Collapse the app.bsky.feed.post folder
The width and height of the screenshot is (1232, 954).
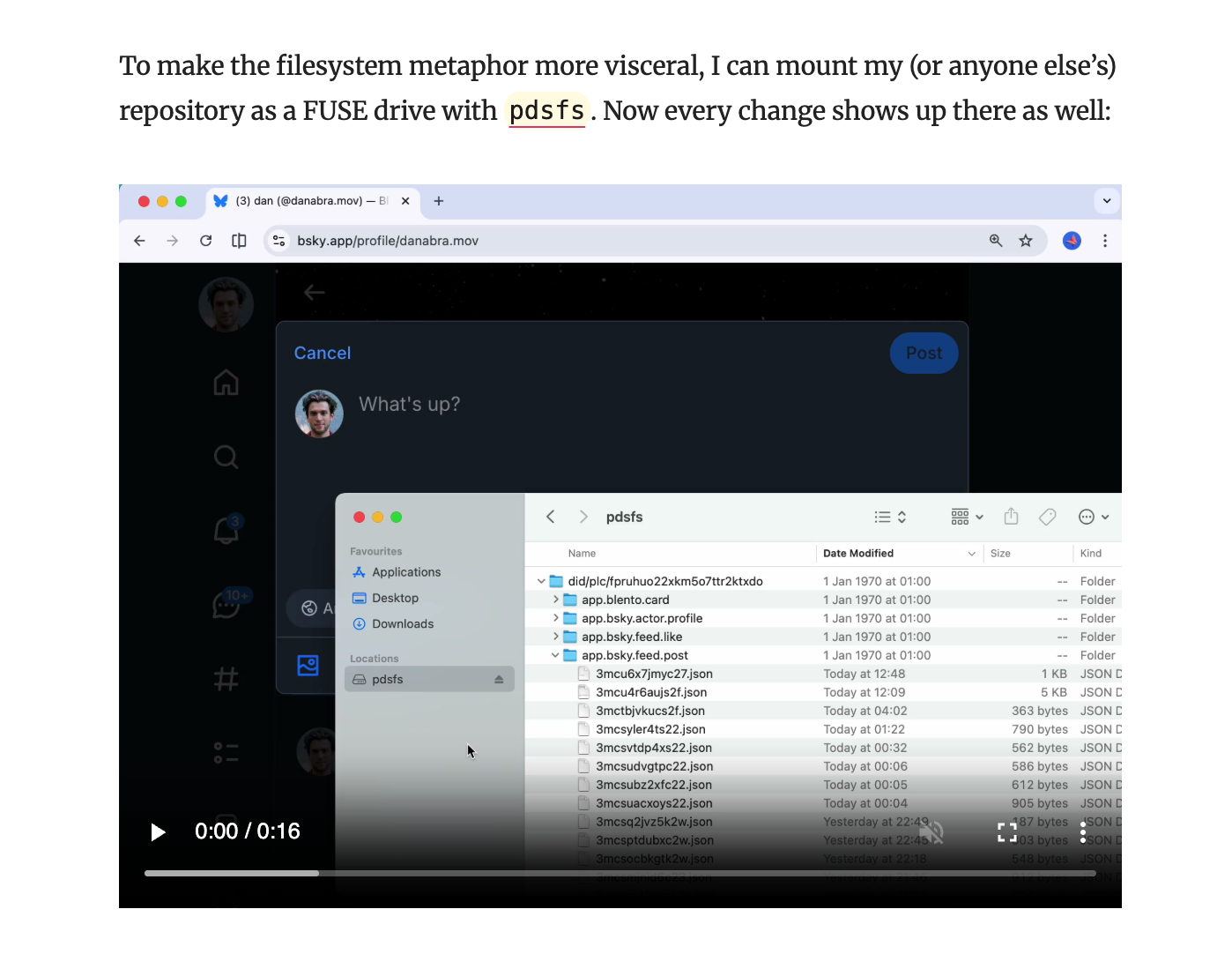(555, 655)
